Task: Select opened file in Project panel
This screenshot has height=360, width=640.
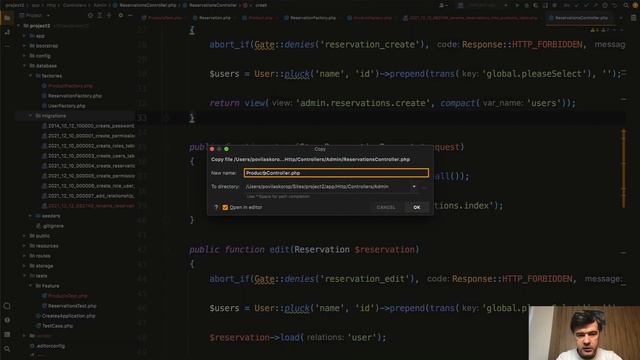Action: pyautogui.click(x=90, y=16)
